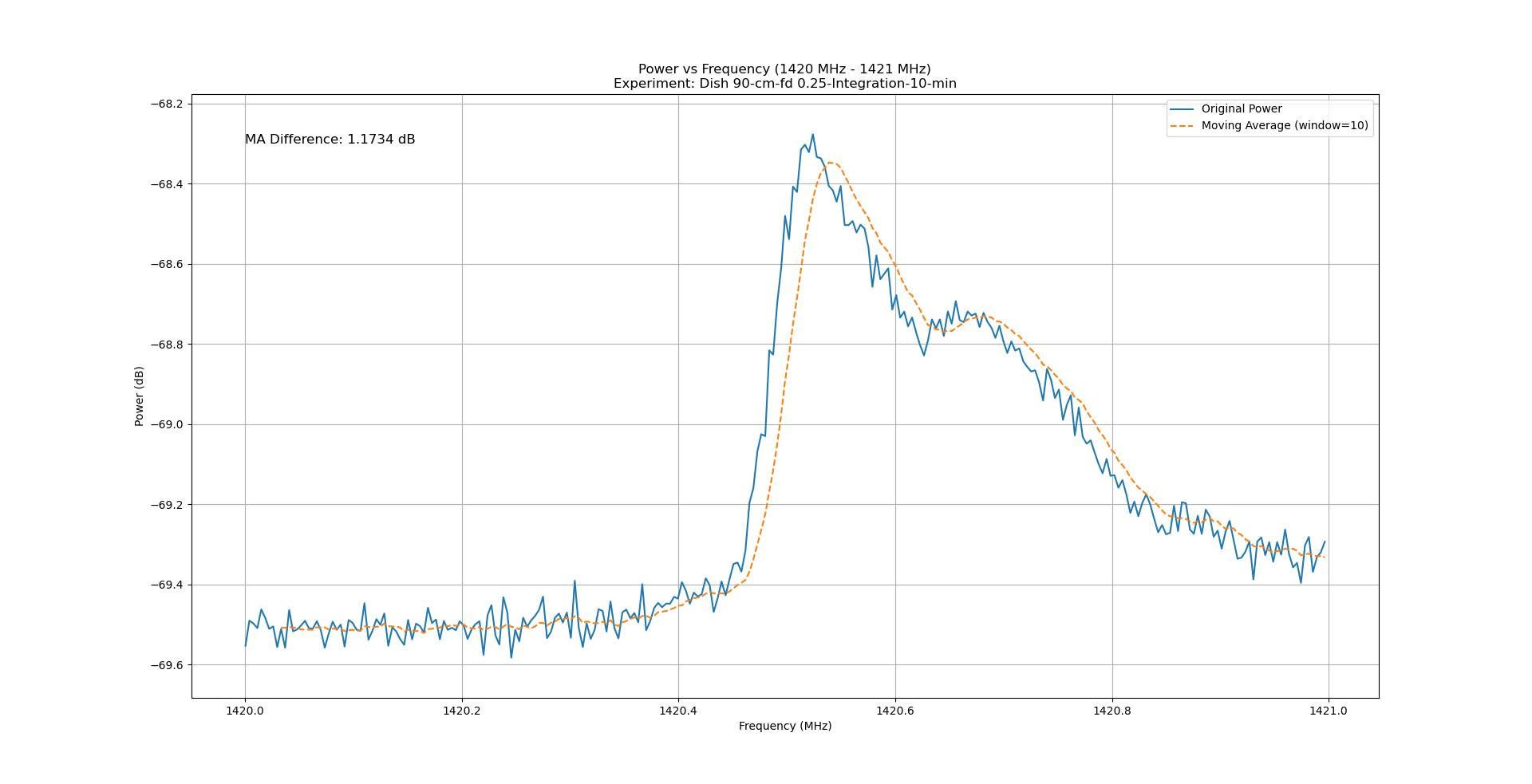
Task: Click the orange dashed line sample in legend
Action: [1183, 126]
